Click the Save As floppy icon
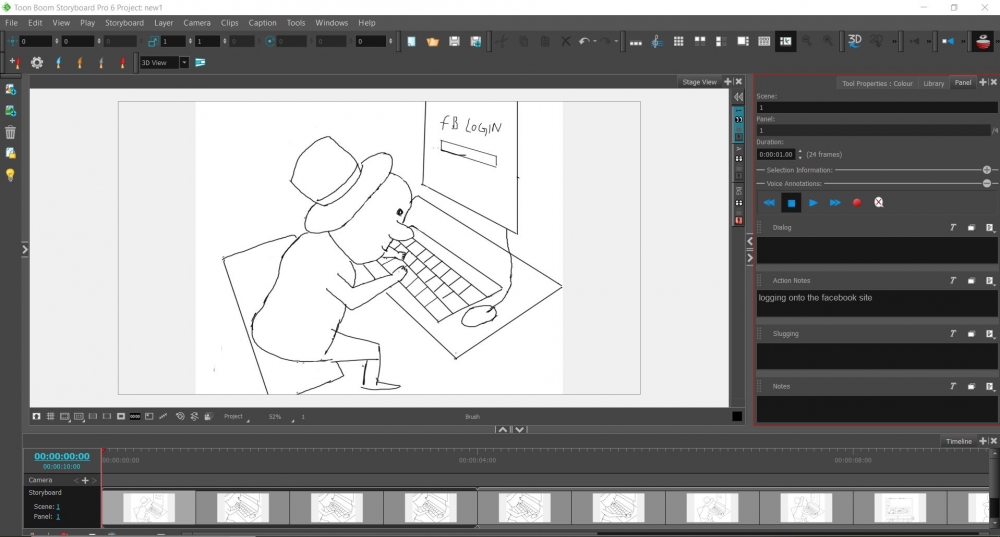Viewport: 1000px width, 537px height. coord(476,41)
